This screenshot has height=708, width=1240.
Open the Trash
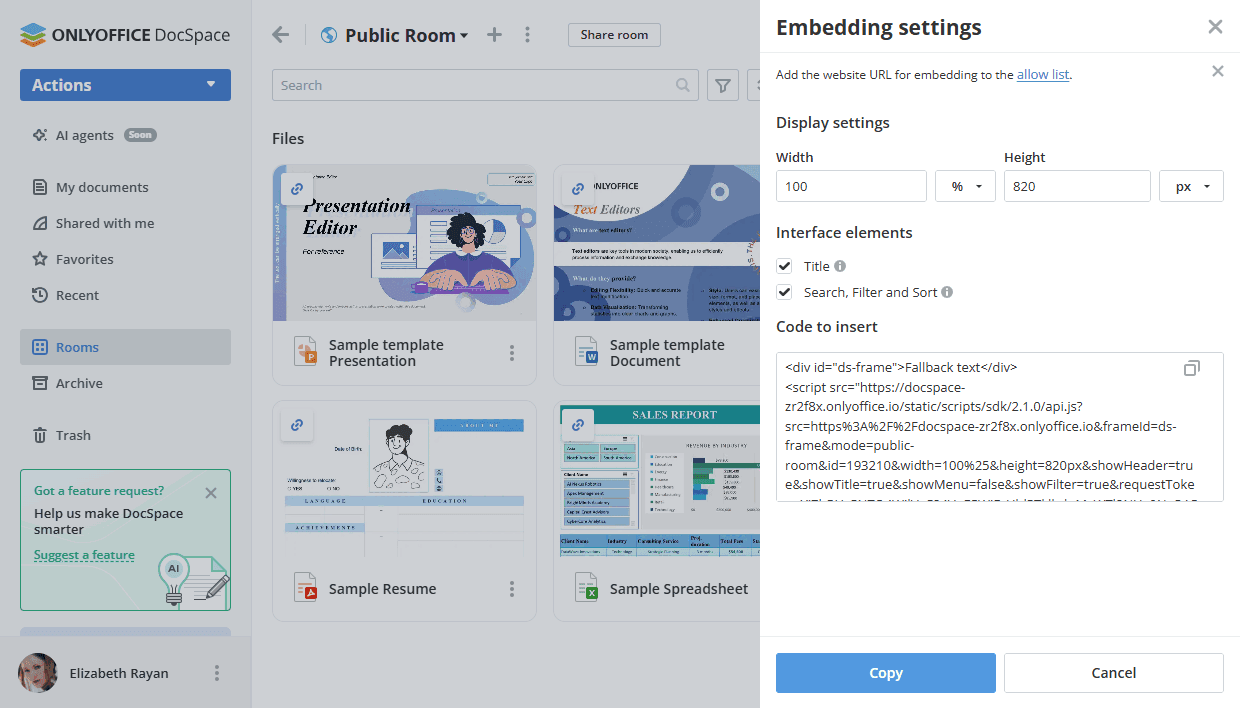(x=72, y=434)
